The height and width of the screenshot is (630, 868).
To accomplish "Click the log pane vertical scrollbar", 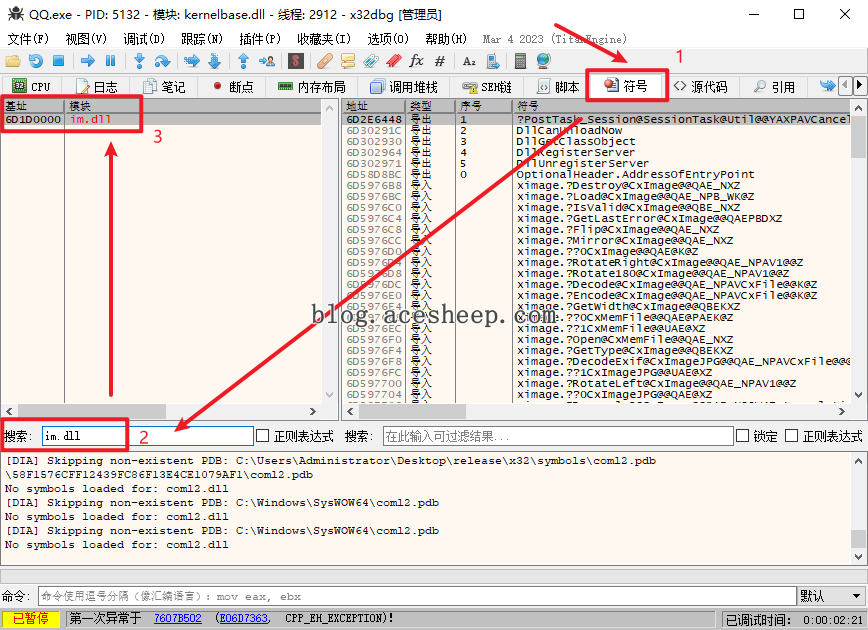I will (859, 508).
